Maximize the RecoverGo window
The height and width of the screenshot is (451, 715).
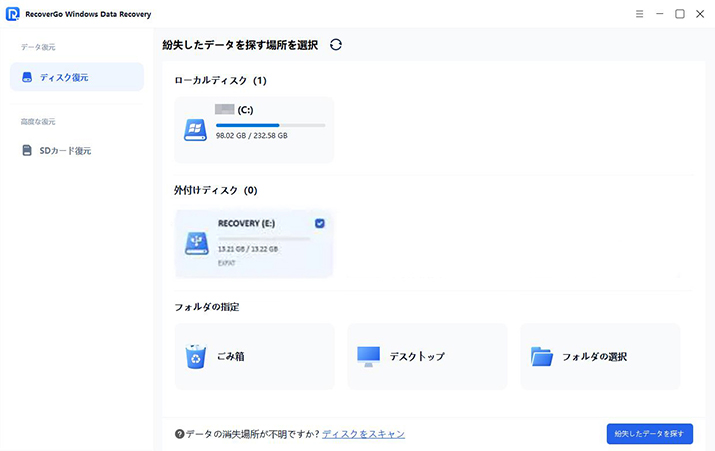pos(680,14)
